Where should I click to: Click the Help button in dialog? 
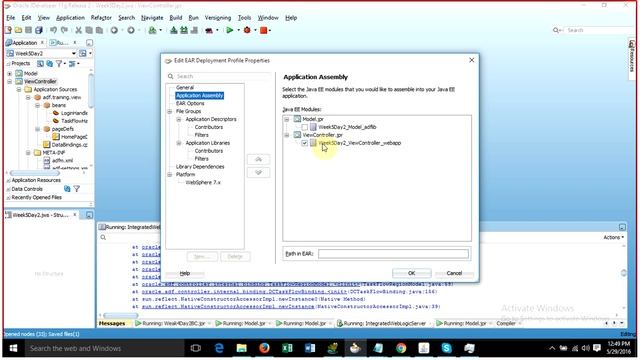coord(184,273)
